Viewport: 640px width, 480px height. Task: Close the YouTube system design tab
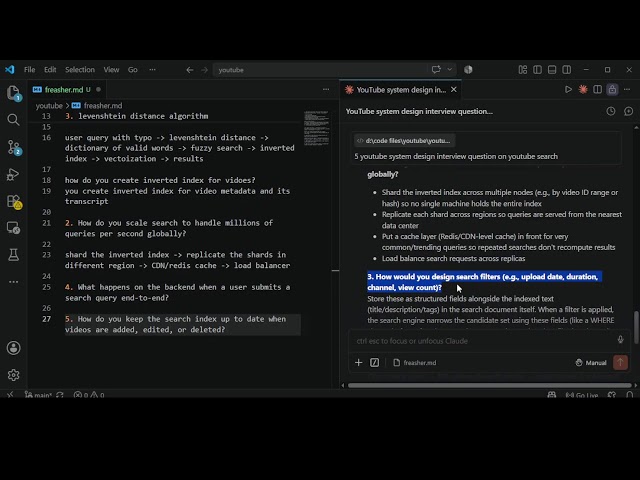(x=453, y=89)
